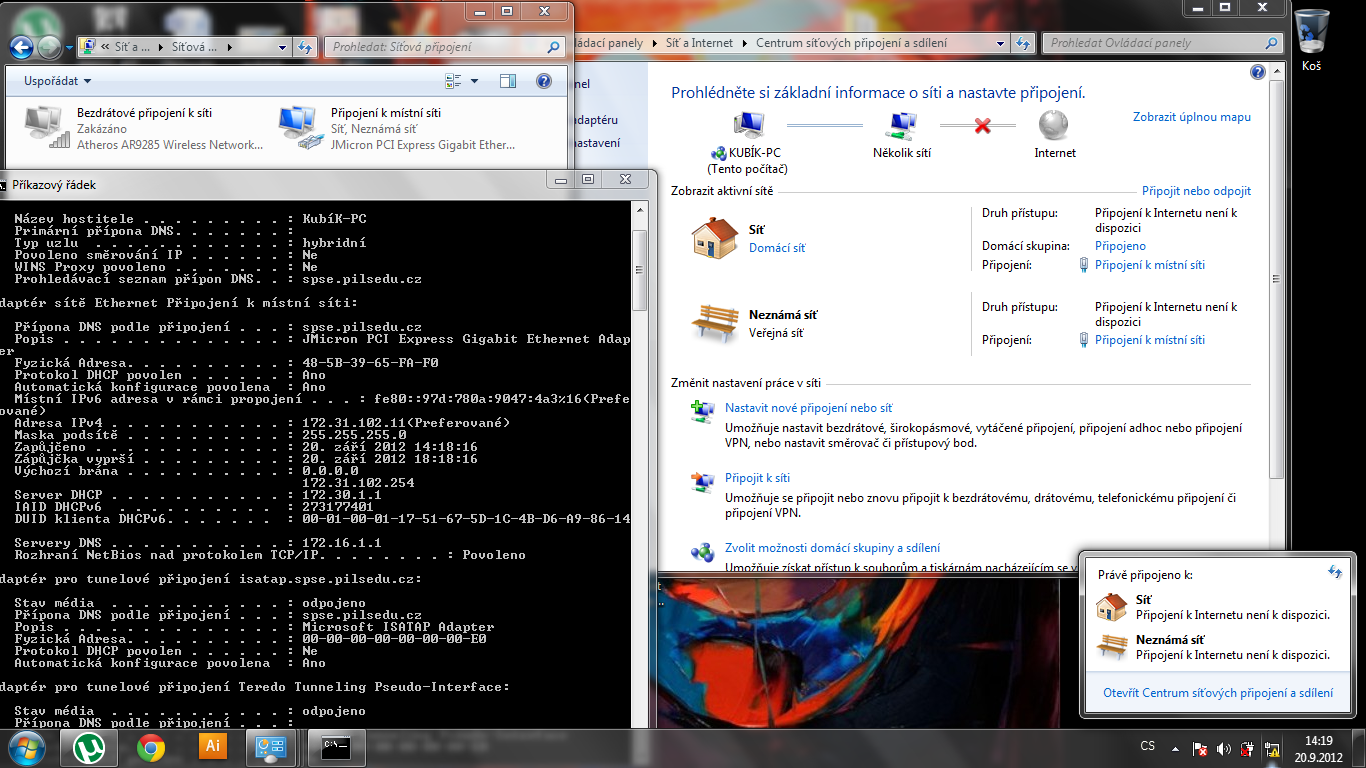Refresh the Síťová připojení address bar
This screenshot has width=1366, height=768.
pos(305,47)
